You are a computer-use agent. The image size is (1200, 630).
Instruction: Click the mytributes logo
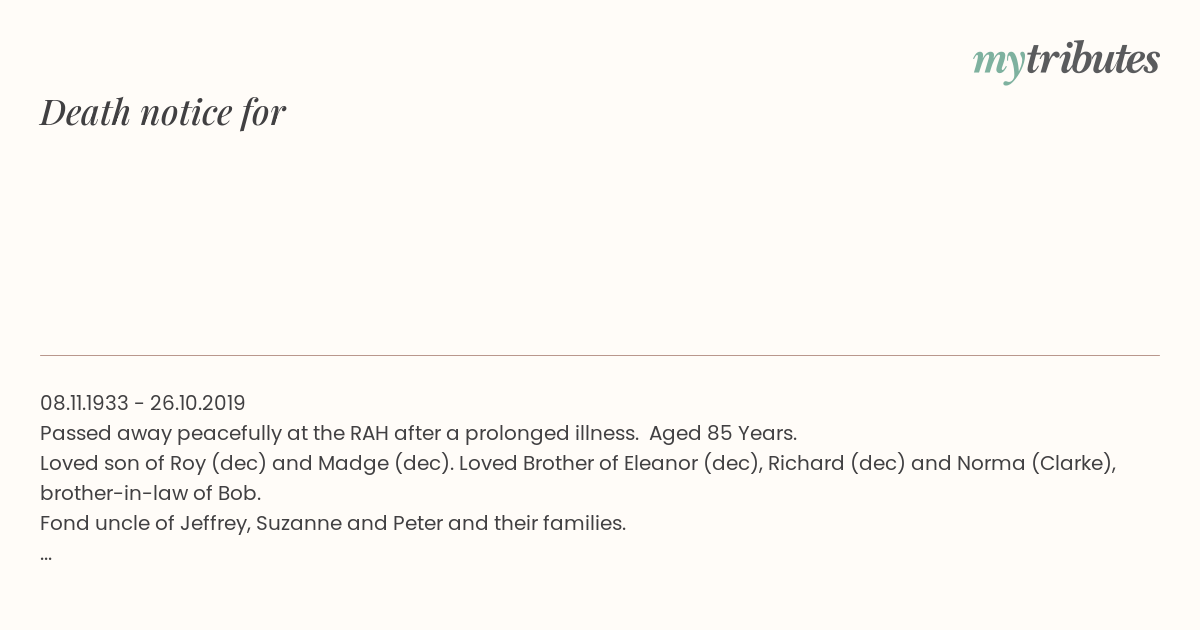tap(1066, 62)
